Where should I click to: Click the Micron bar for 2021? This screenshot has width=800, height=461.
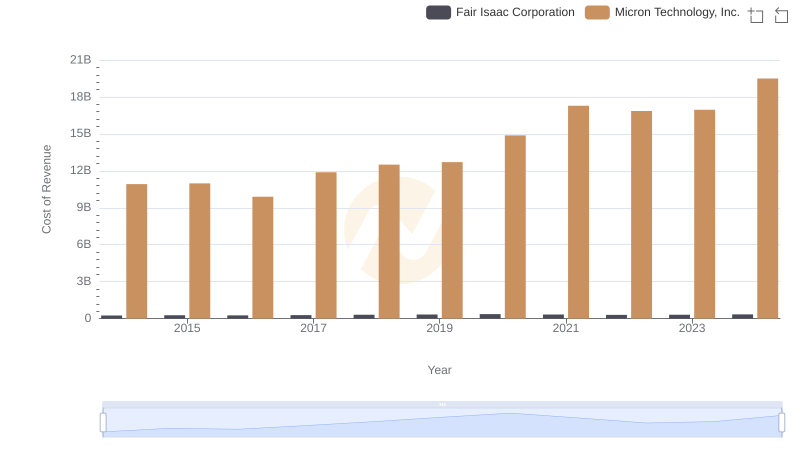coord(579,212)
